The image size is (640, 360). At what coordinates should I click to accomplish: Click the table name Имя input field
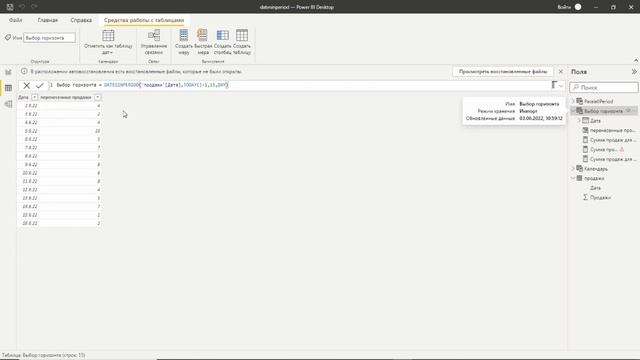(x=49, y=38)
